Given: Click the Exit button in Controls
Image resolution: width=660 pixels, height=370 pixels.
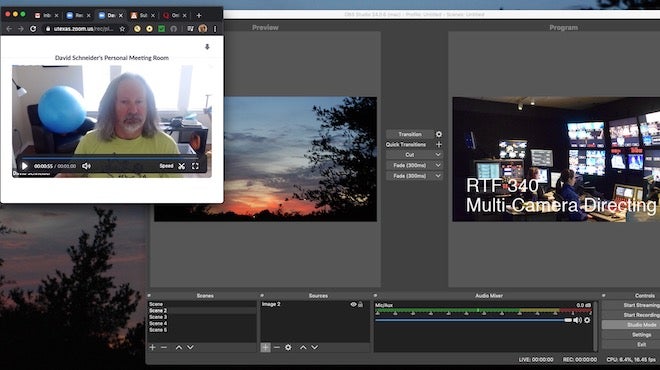Looking at the screenshot, I should click(631, 344).
